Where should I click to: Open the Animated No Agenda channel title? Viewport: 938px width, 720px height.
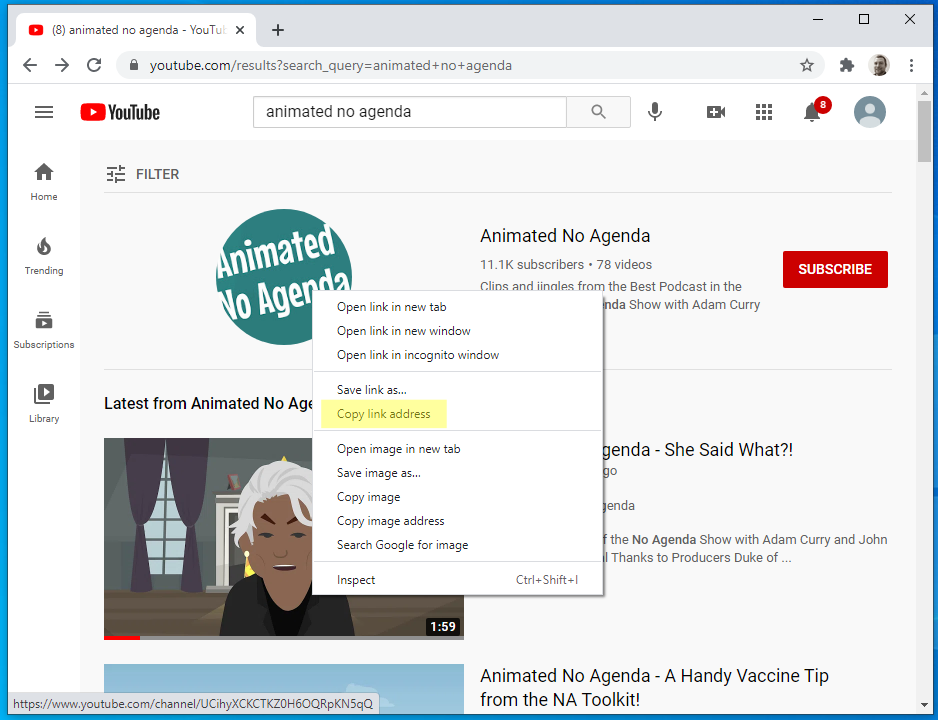pos(565,236)
